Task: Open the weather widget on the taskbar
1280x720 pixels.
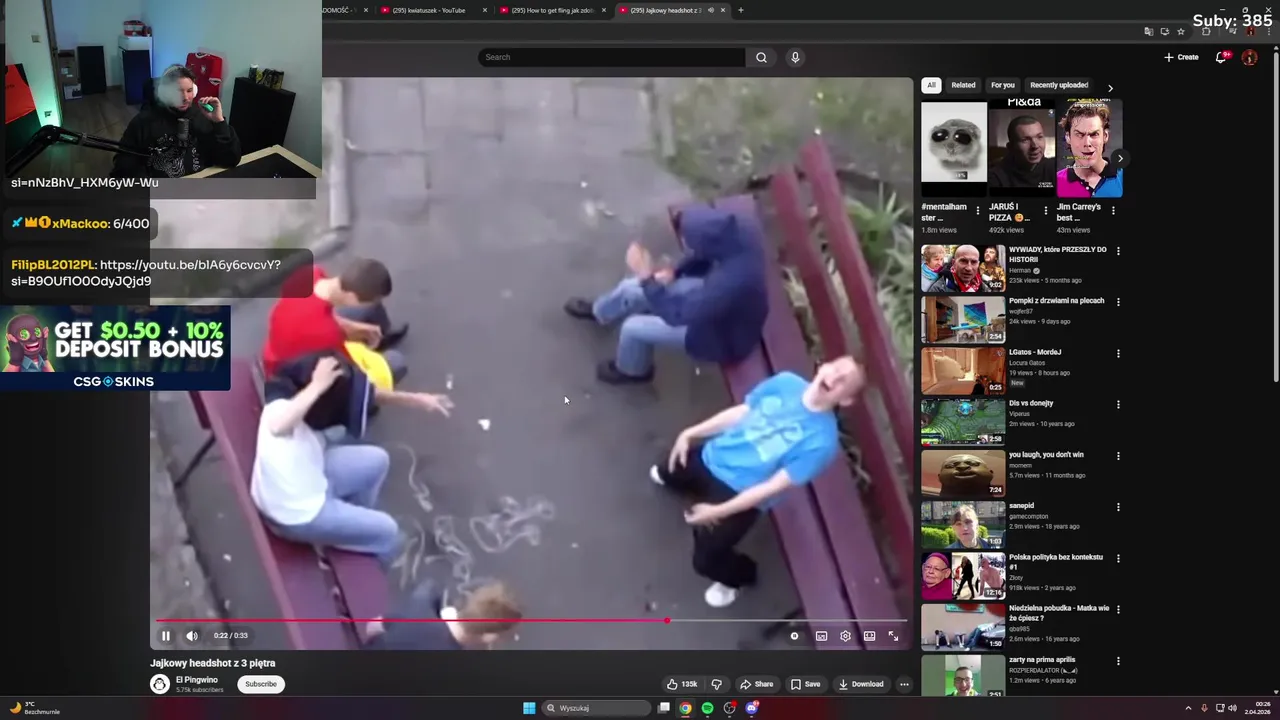Action: coord(35,708)
